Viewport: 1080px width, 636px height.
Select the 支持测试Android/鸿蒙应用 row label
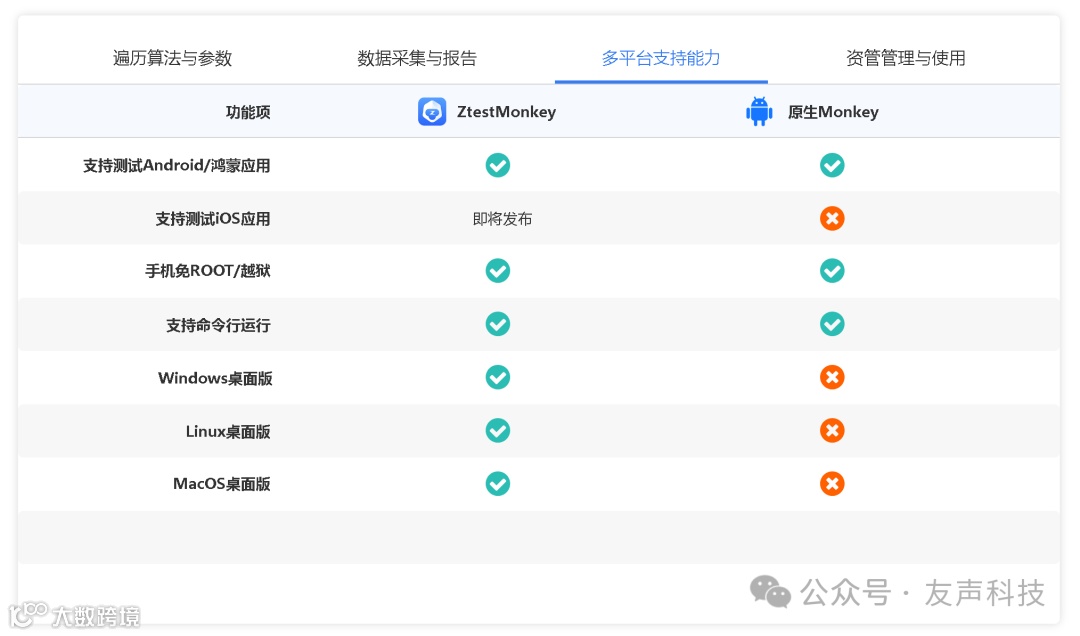point(176,165)
